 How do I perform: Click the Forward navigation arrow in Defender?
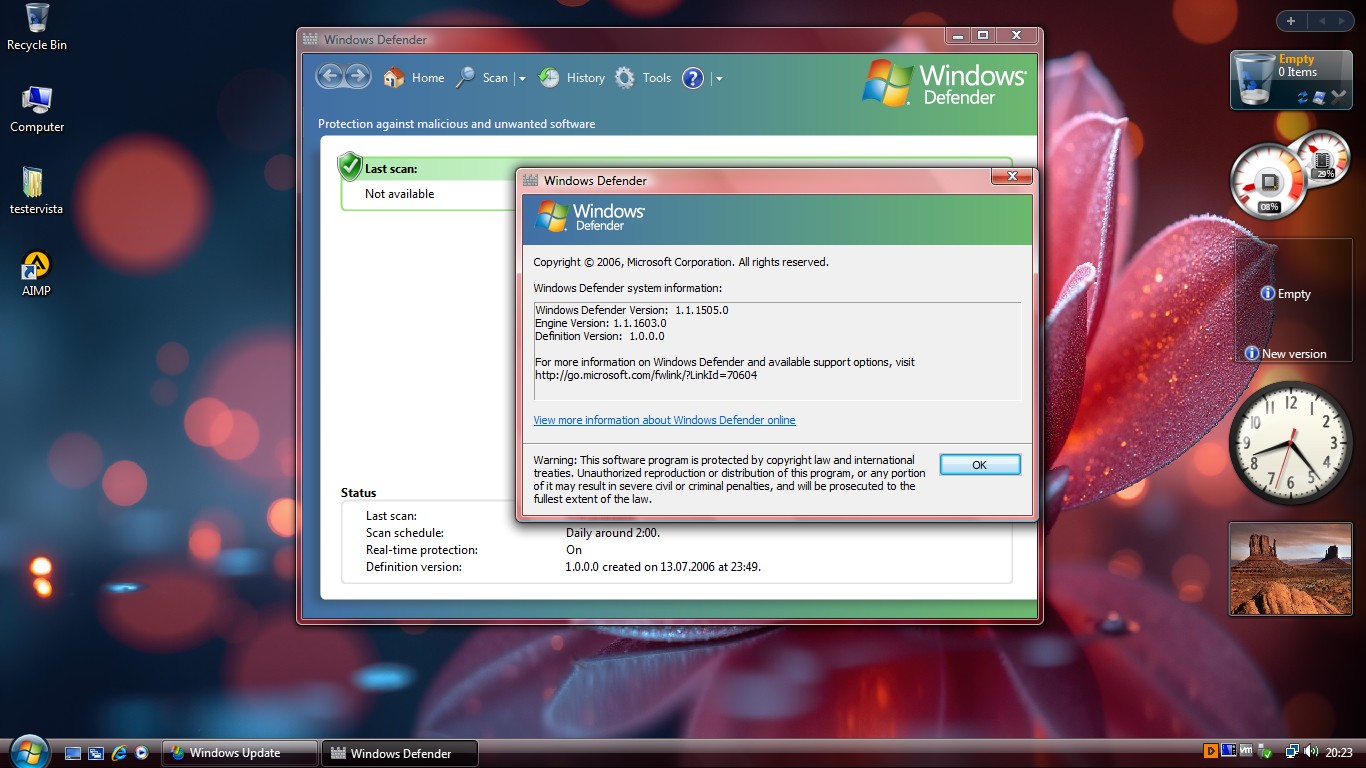coord(357,77)
